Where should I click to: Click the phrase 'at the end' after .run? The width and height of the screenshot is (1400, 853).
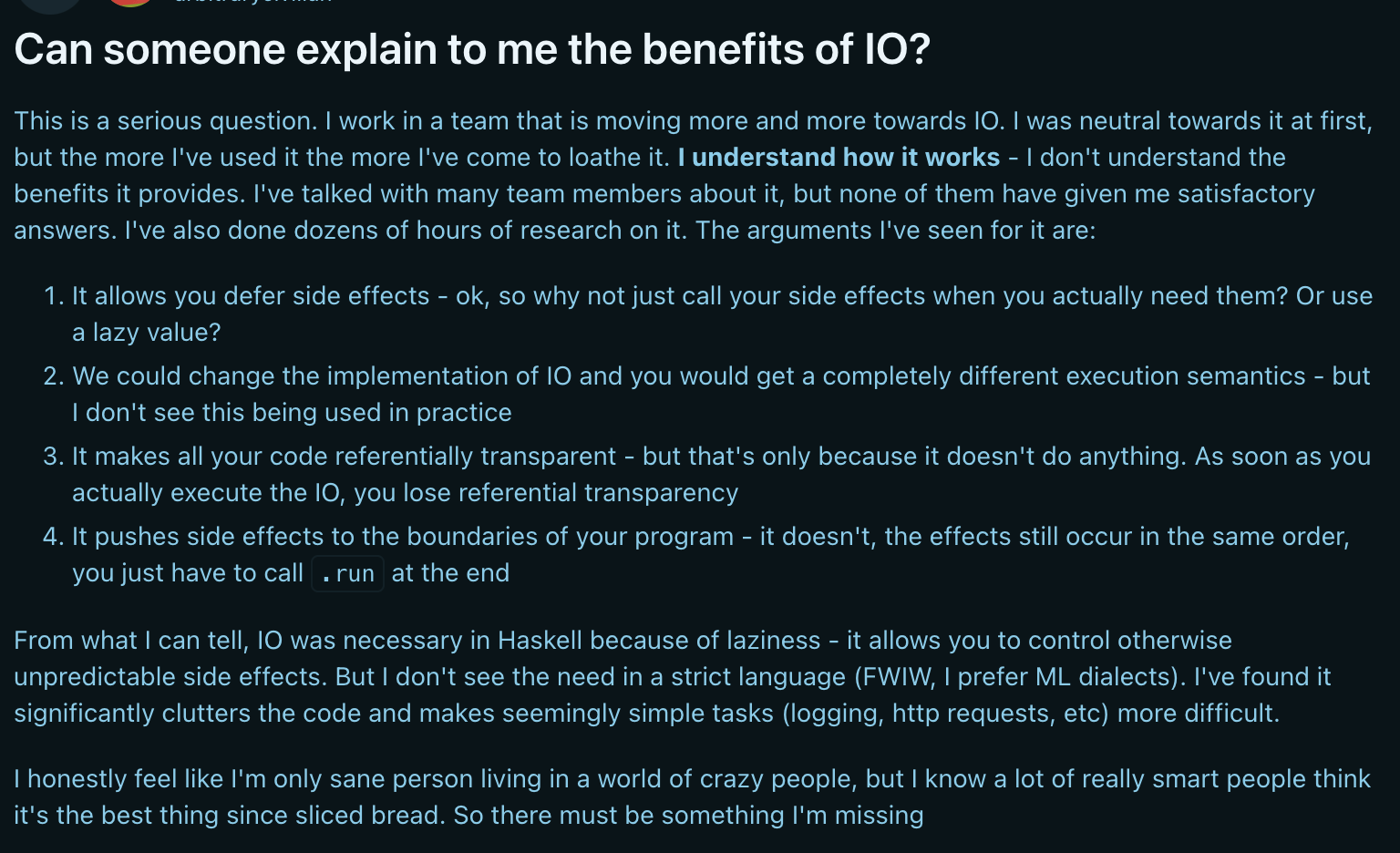[x=450, y=572]
